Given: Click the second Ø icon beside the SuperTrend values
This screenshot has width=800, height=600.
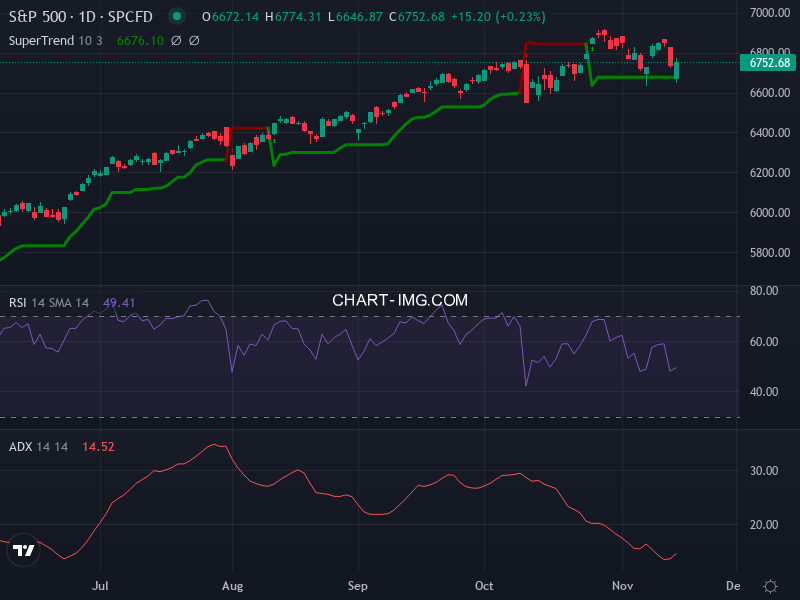Looking at the screenshot, I should 193,41.
